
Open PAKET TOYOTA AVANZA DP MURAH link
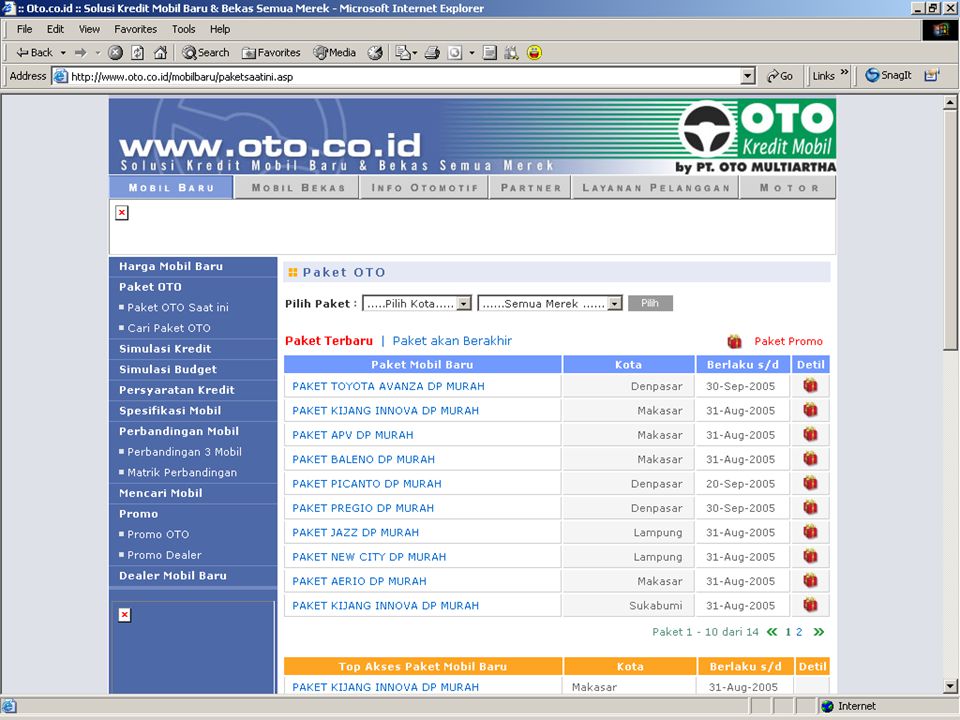point(388,386)
